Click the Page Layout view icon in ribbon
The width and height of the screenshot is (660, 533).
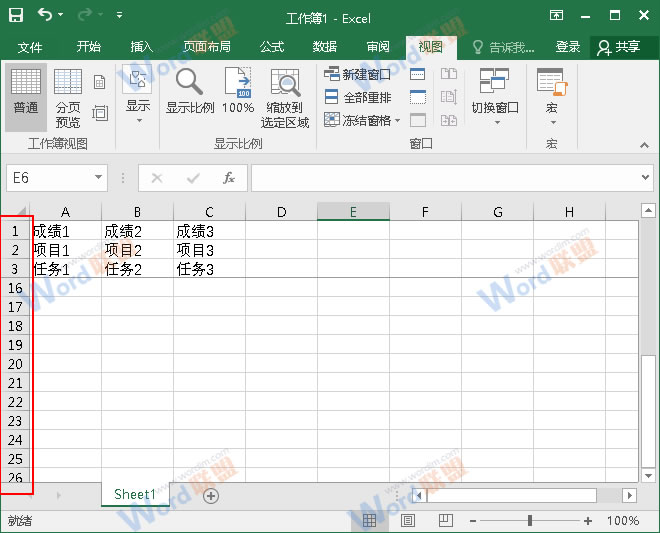tap(99, 82)
